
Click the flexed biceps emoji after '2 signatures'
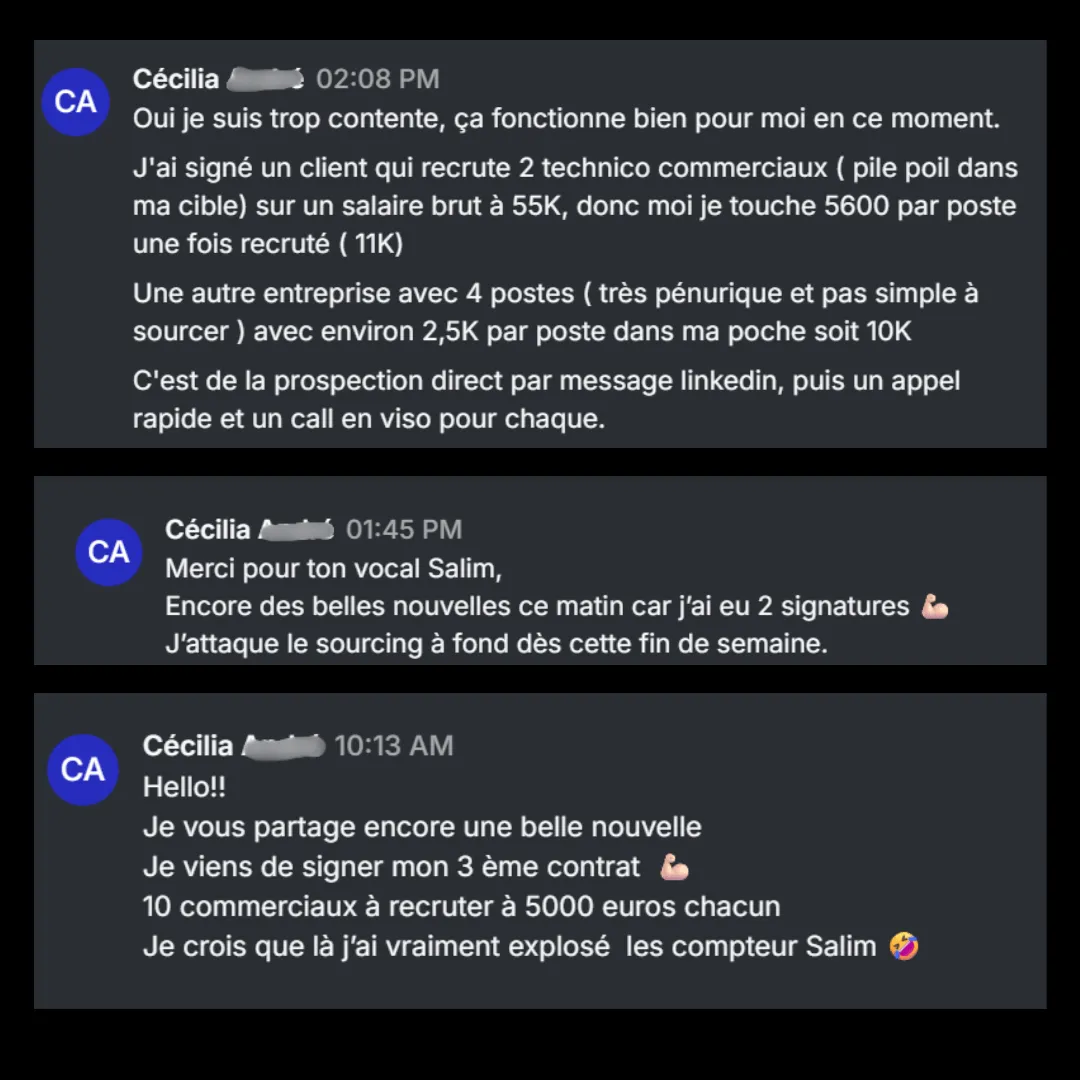coord(935,607)
